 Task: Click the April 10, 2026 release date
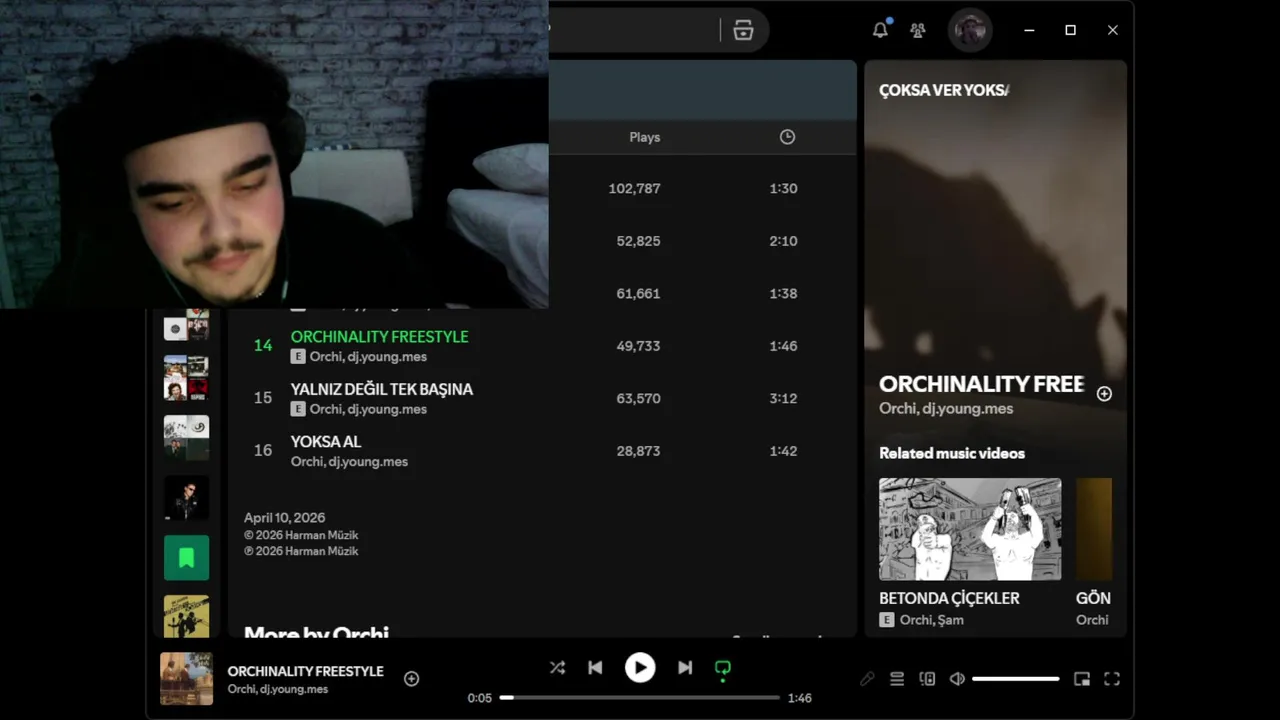[284, 518]
